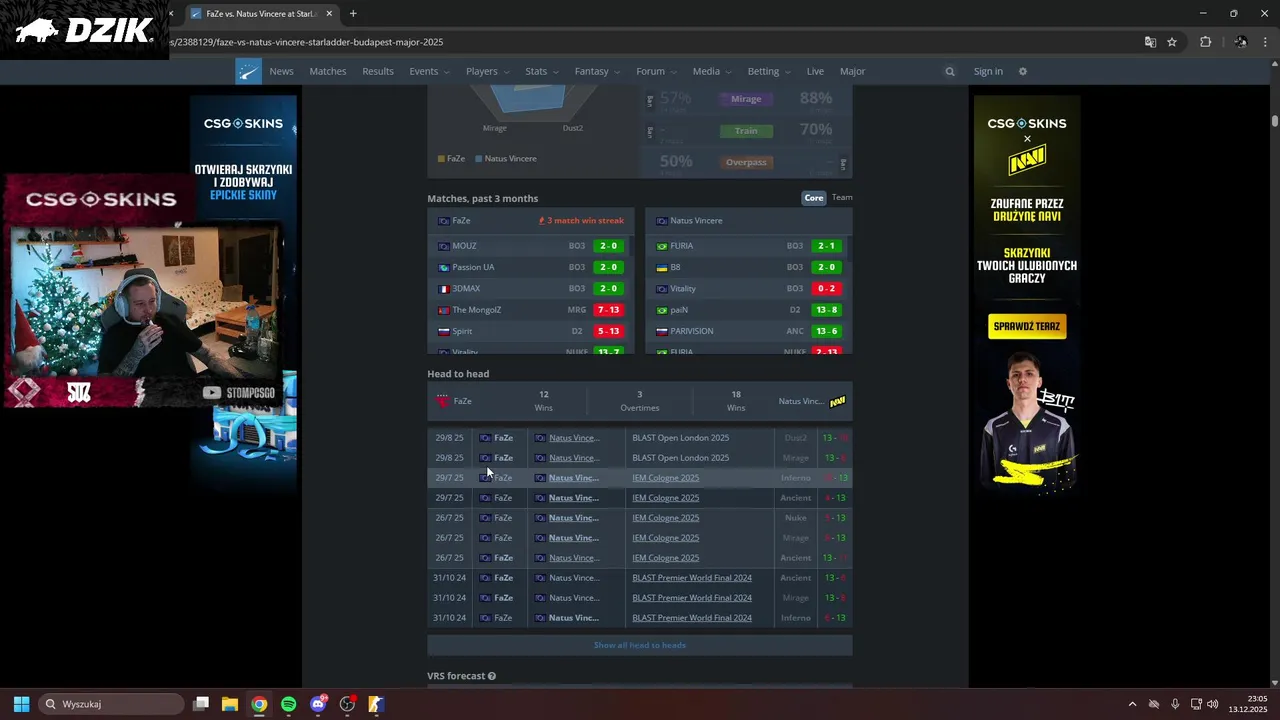Viewport: 1280px width, 720px height.
Task: Open the site search magnifier icon
Action: coord(950,71)
